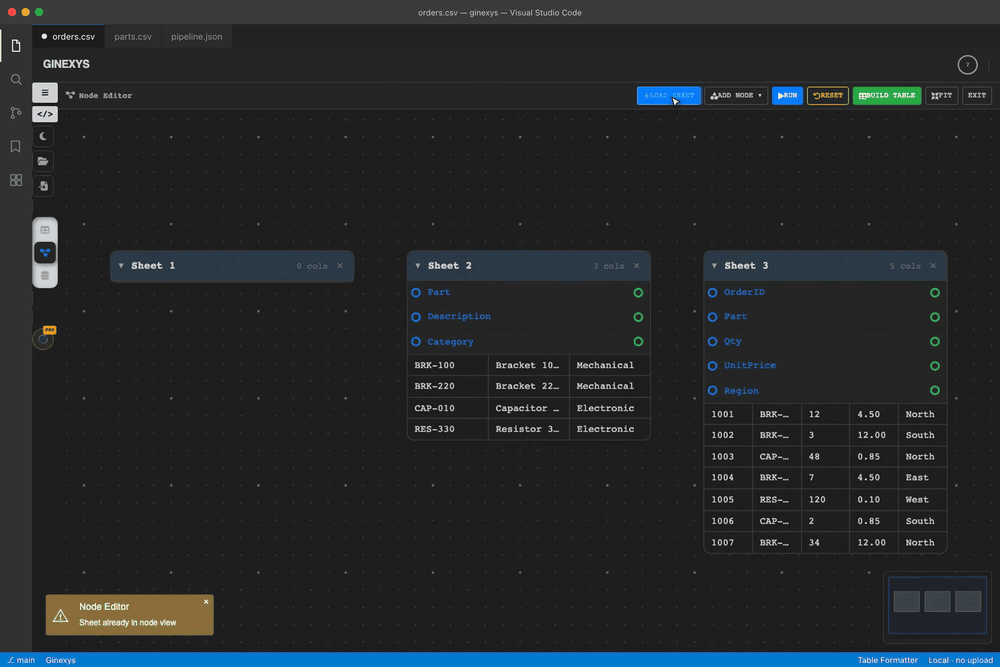Open the Source Control icon in activity bar
The height and width of the screenshot is (667, 1000).
click(16, 113)
